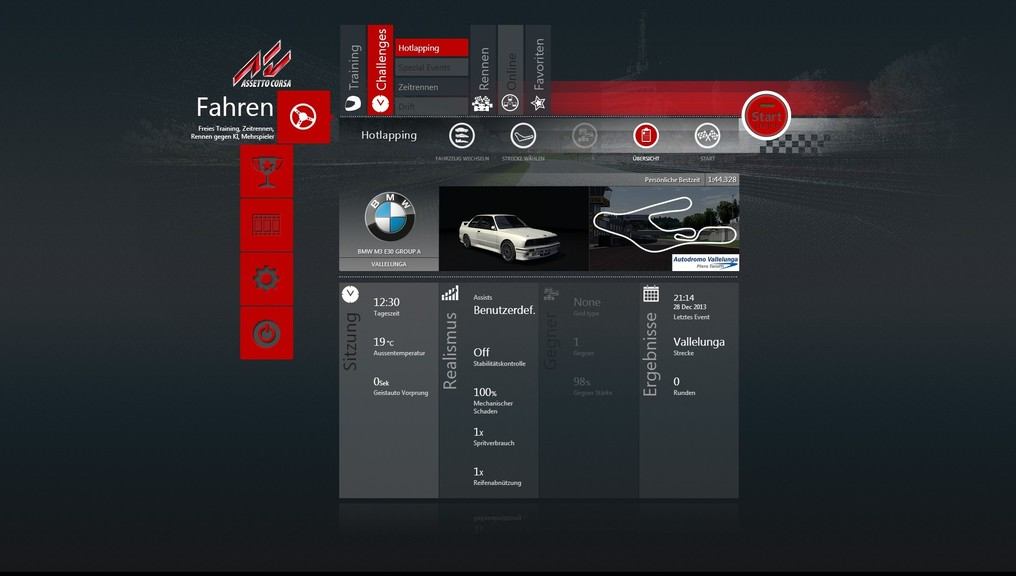Screen dimensions: 1016x576
Task: Click the VALLELUNGA label under the car name
Action: pyautogui.click(x=389, y=264)
